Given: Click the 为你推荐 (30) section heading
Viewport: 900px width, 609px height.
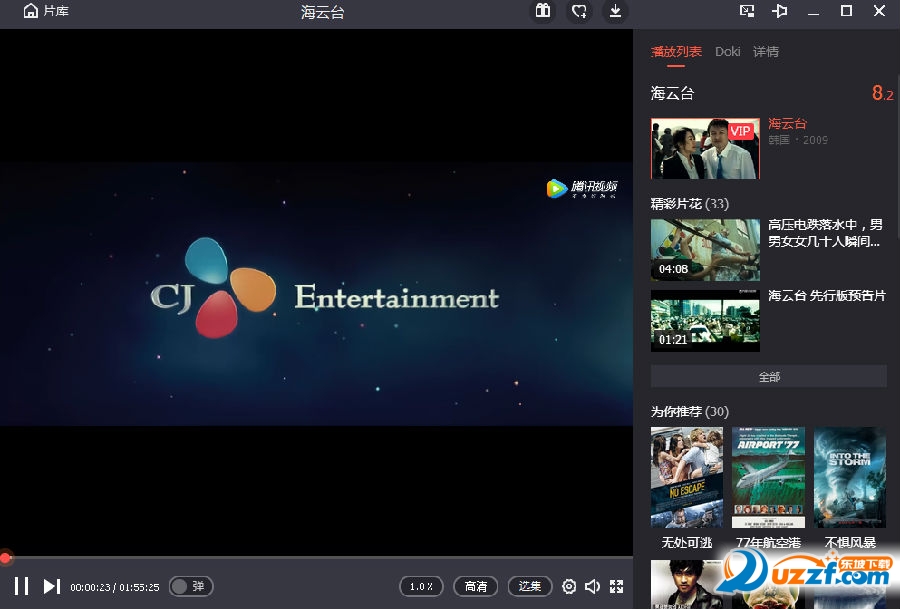Looking at the screenshot, I should [690, 412].
